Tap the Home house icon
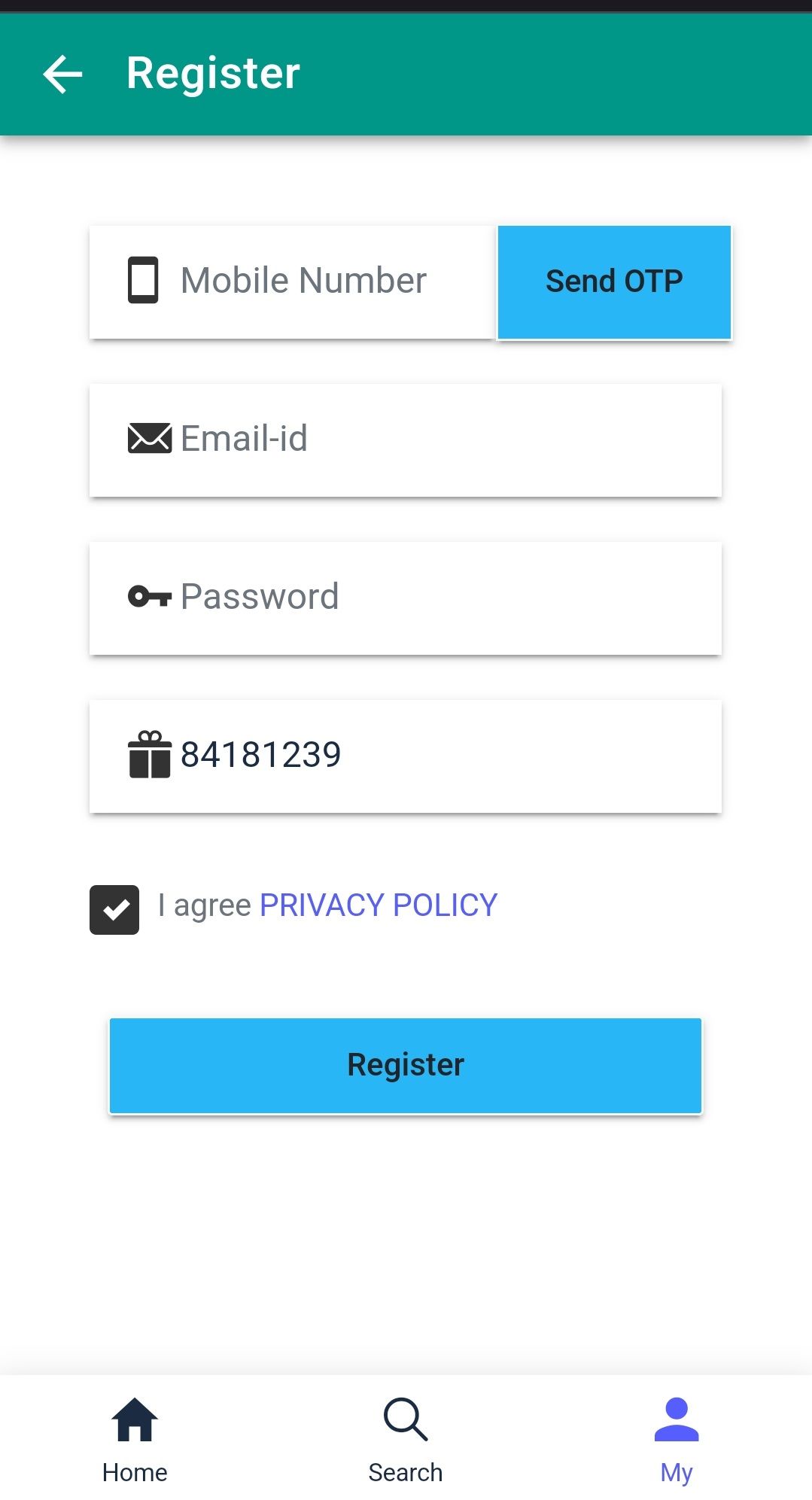Image resolution: width=812 pixels, height=1500 pixels. coord(135,1419)
